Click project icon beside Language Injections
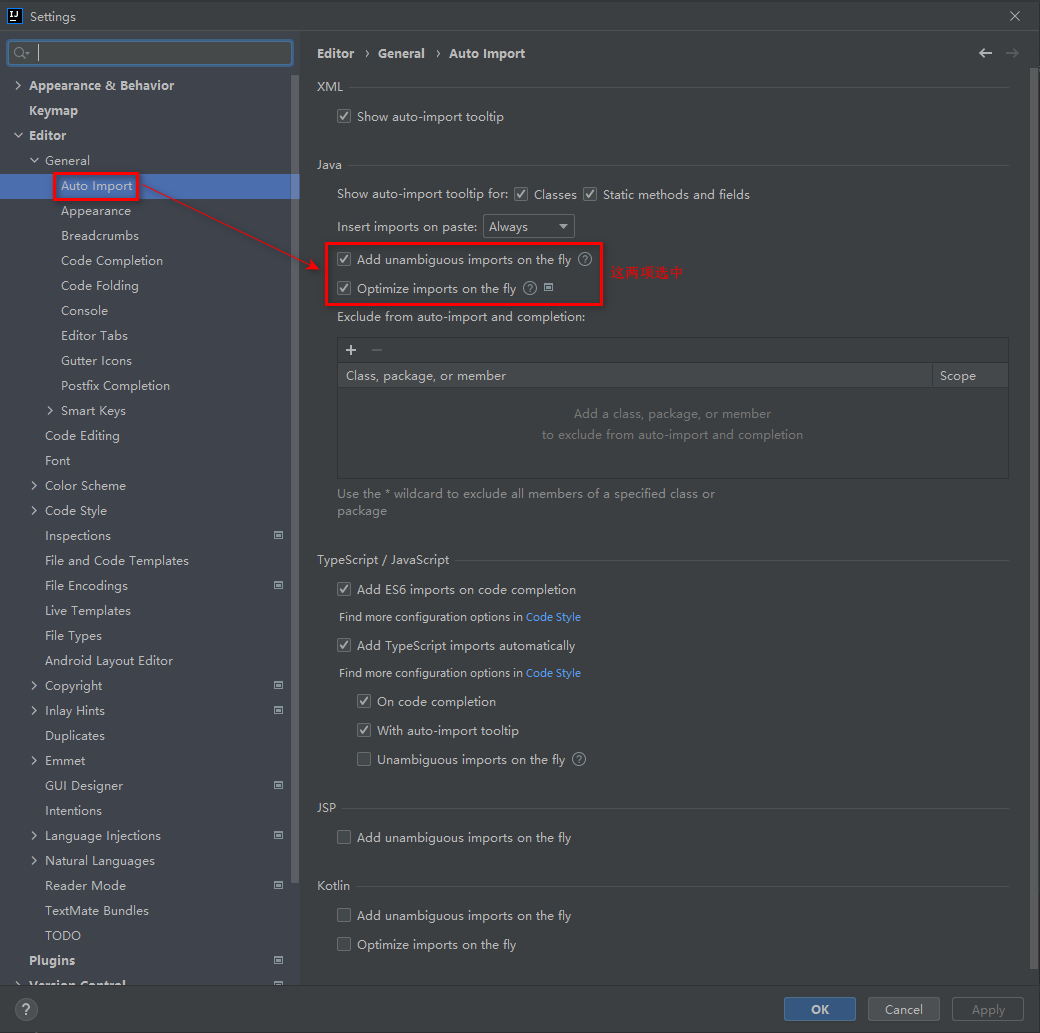The width and height of the screenshot is (1040, 1033). (279, 835)
